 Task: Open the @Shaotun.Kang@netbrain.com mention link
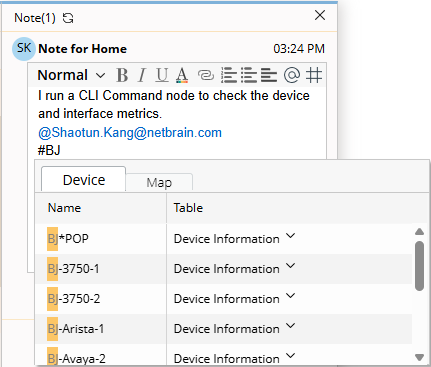pyautogui.click(x=130, y=133)
